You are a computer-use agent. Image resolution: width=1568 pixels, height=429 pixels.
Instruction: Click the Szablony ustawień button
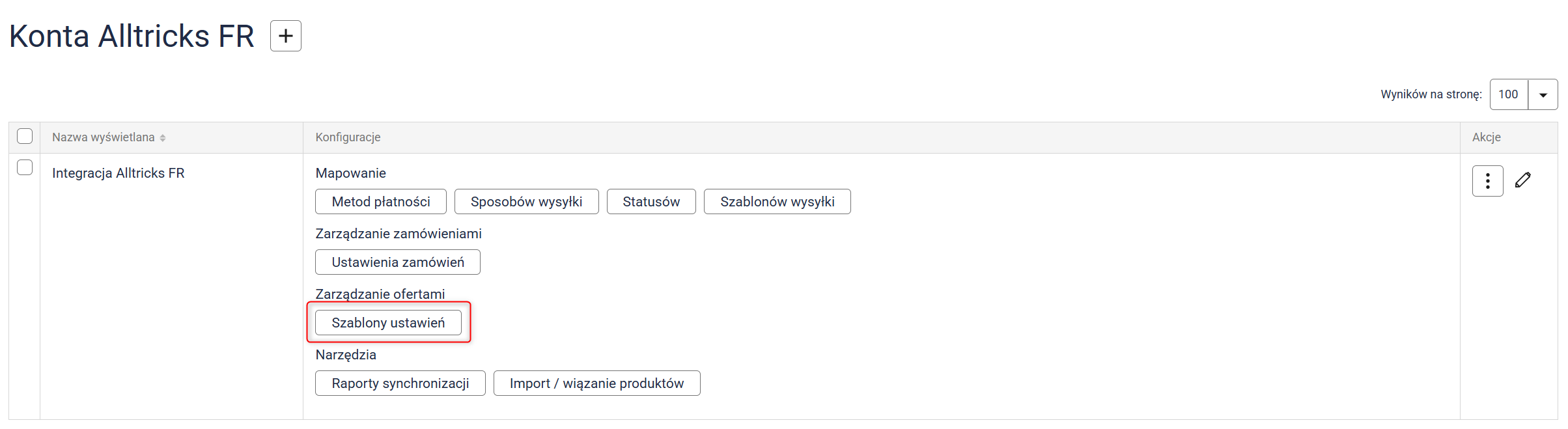click(388, 323)
